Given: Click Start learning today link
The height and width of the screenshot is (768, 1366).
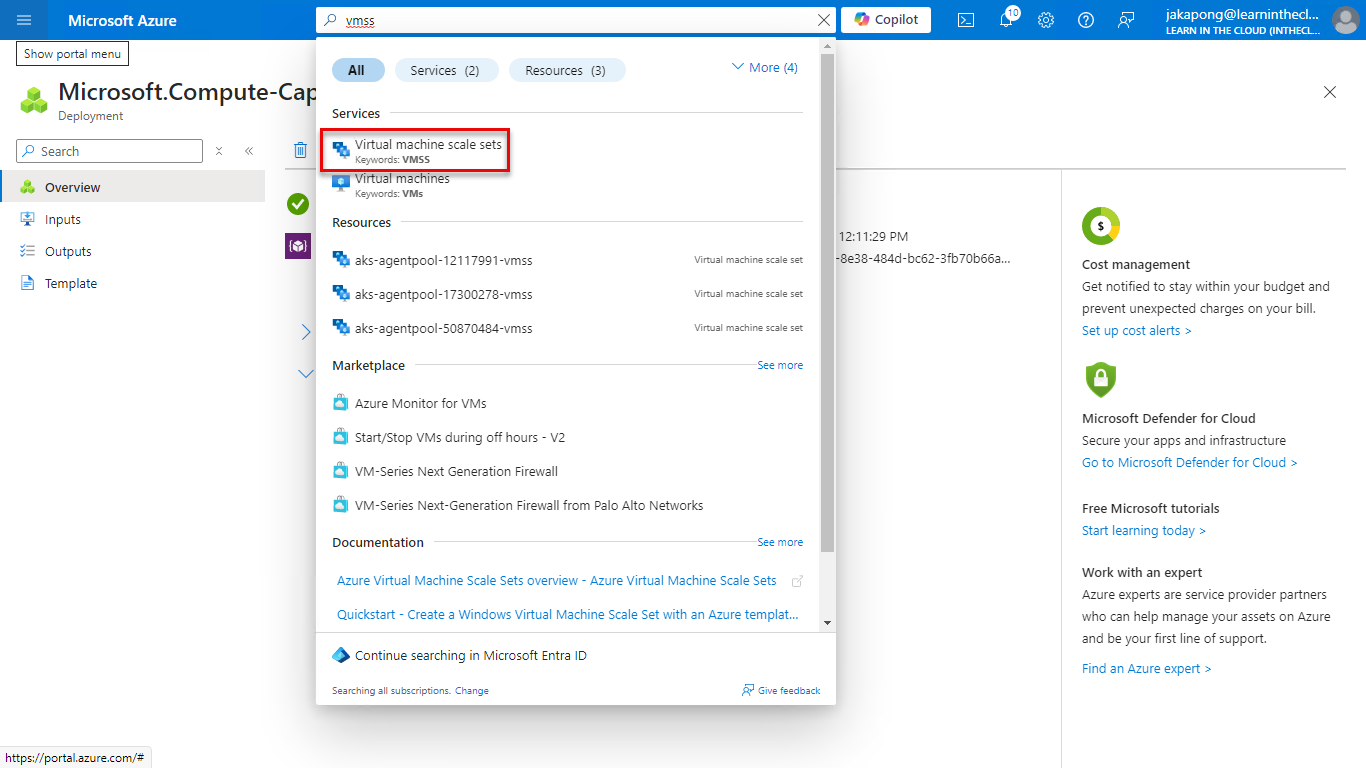Looking at the screenshot, I should [x=1143, y=531].
